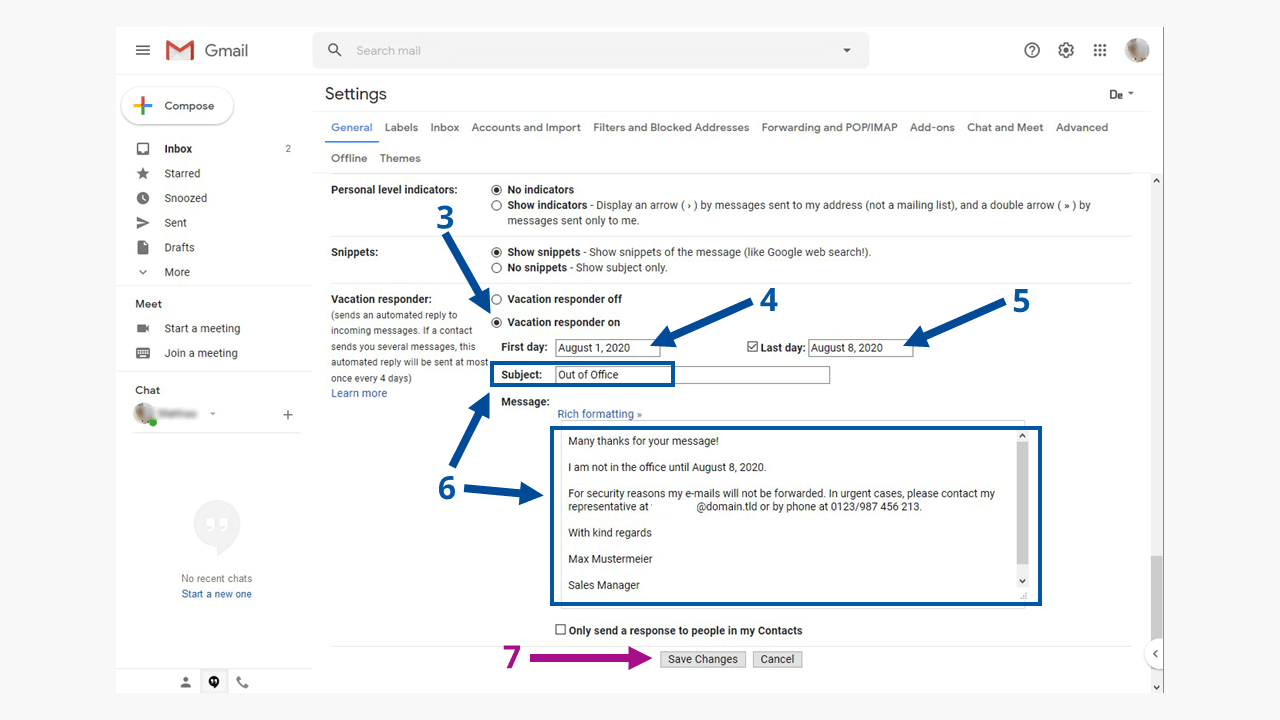Enable responses only to people in Contacts
The width and height of the screenshot is (1280, 720).
[x=561, y=630]
